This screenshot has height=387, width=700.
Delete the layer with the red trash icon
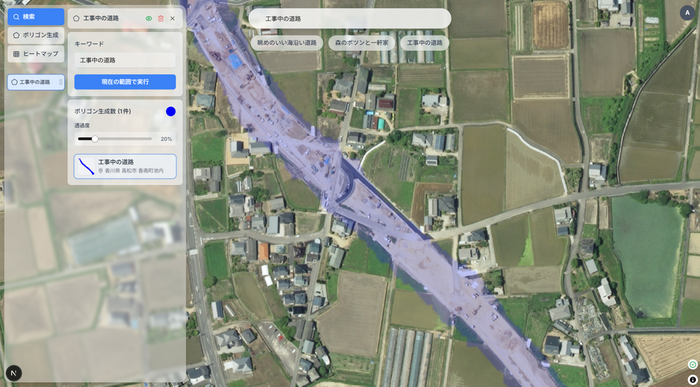tap(161, 19)
